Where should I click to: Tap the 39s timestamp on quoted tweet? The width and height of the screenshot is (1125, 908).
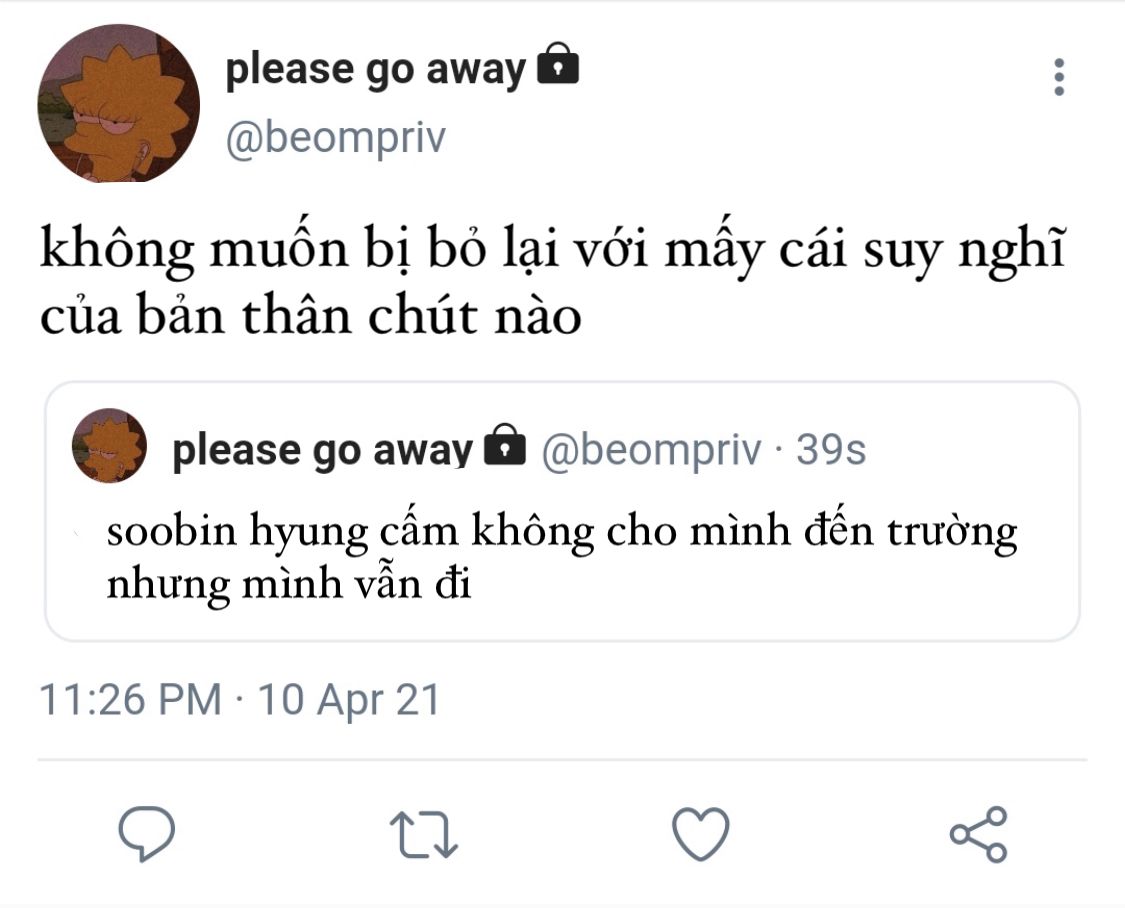click(x=831, y=450)
